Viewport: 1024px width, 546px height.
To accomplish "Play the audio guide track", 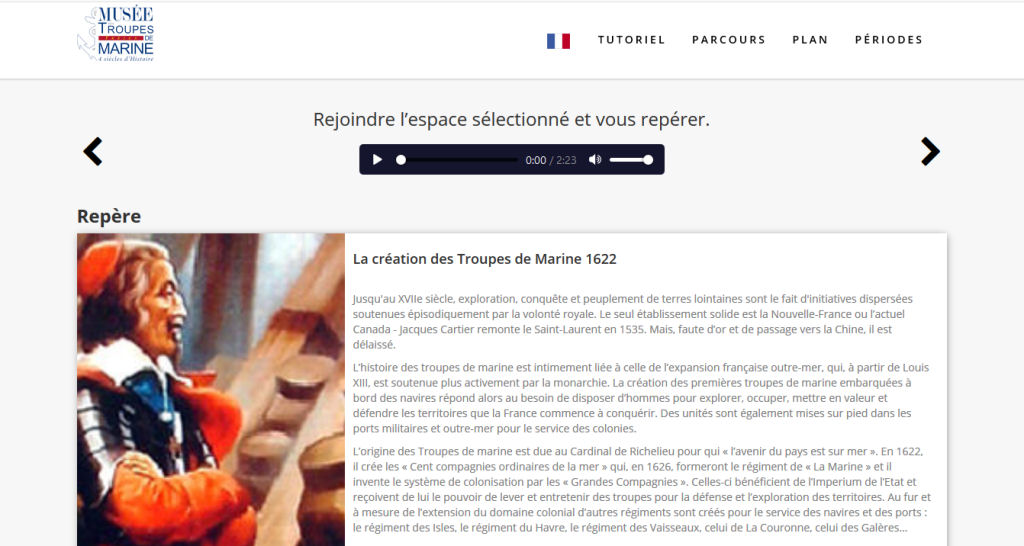I will coord(377,160).
